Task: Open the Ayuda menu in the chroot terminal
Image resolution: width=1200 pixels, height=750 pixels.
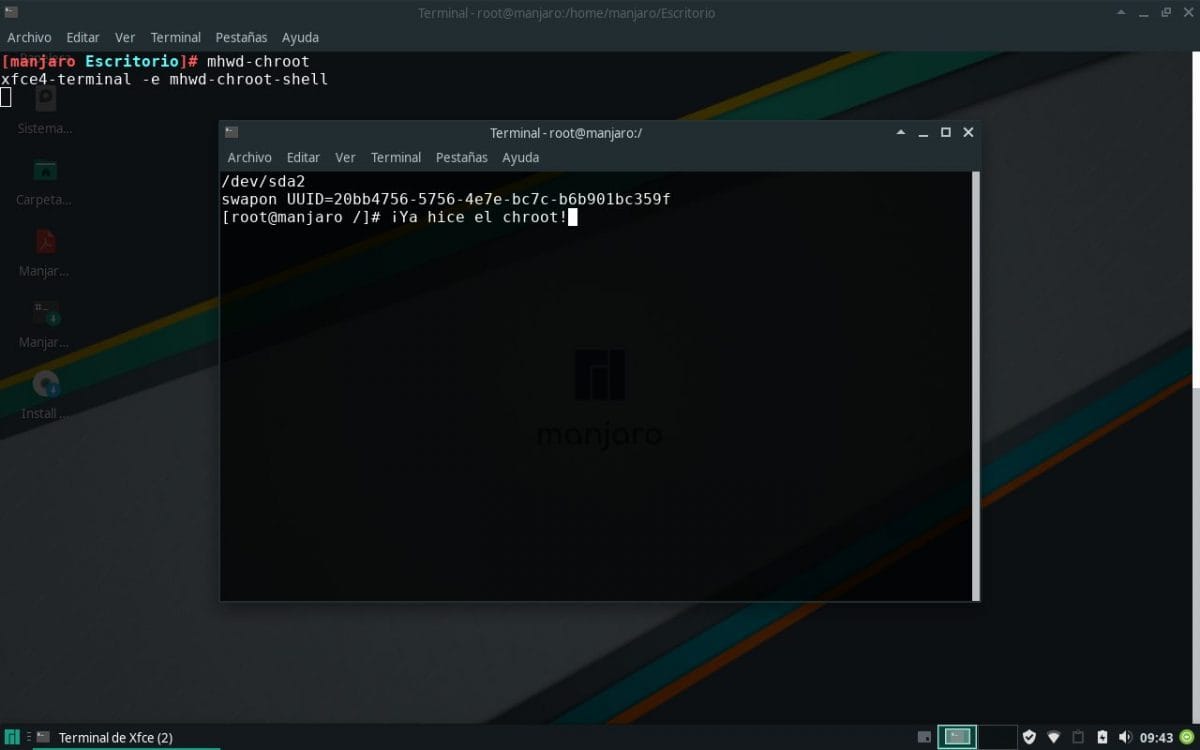Action: (520, 157)
